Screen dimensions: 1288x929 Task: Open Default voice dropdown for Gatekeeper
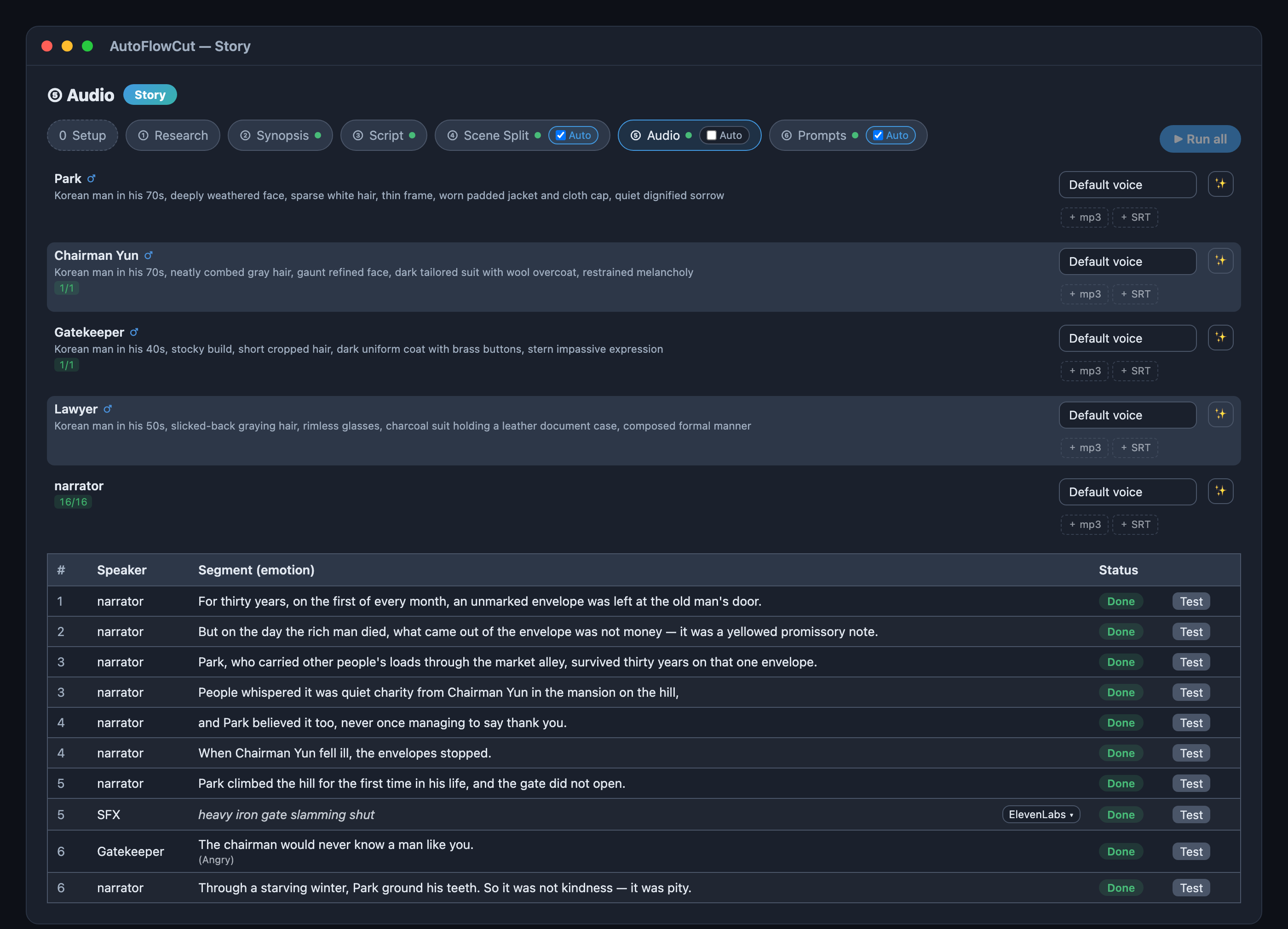click(x=1127, y=338)
